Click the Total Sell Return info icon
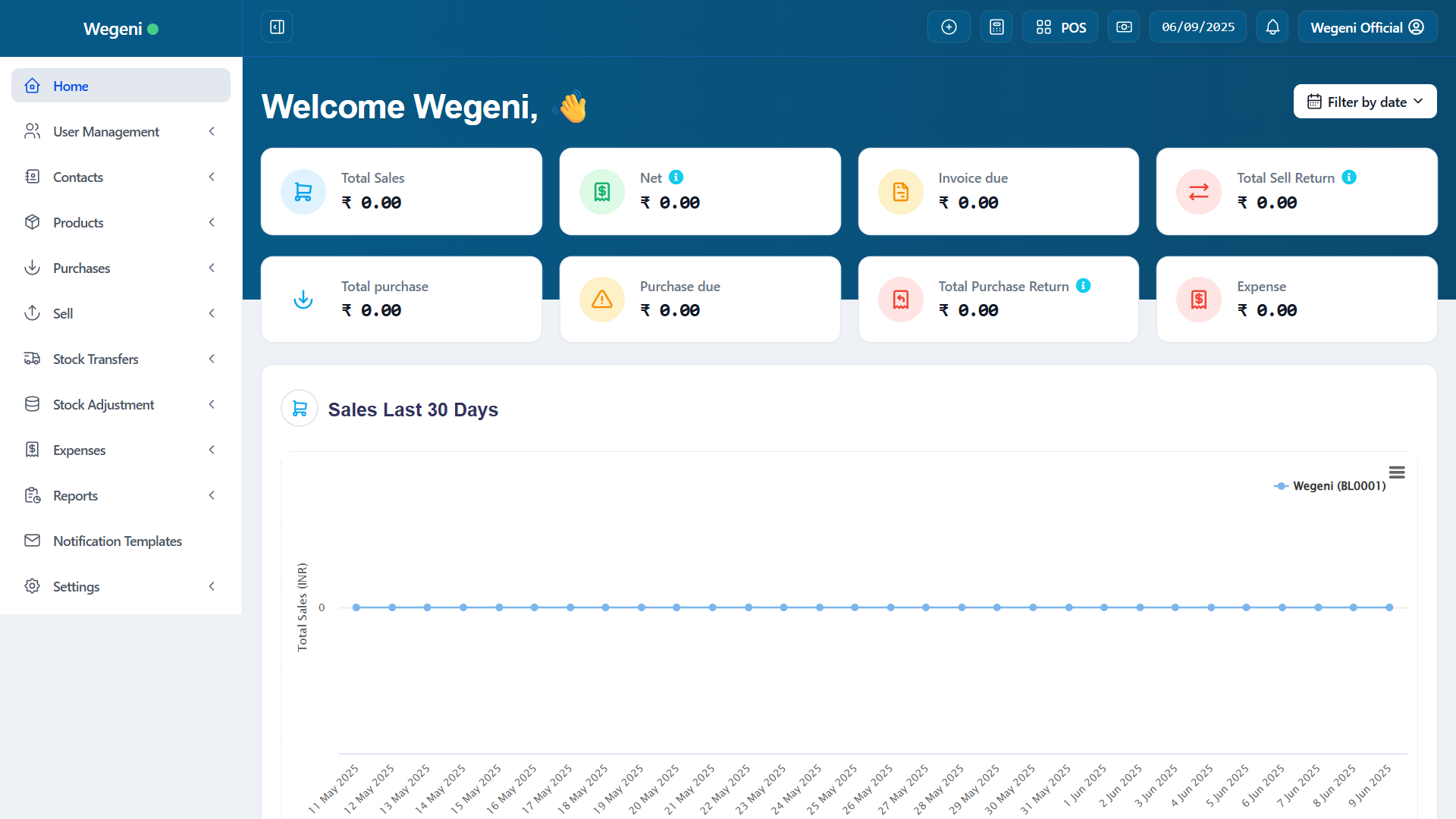Viewport: 1456px width, 819px height. click(1349, 177)
